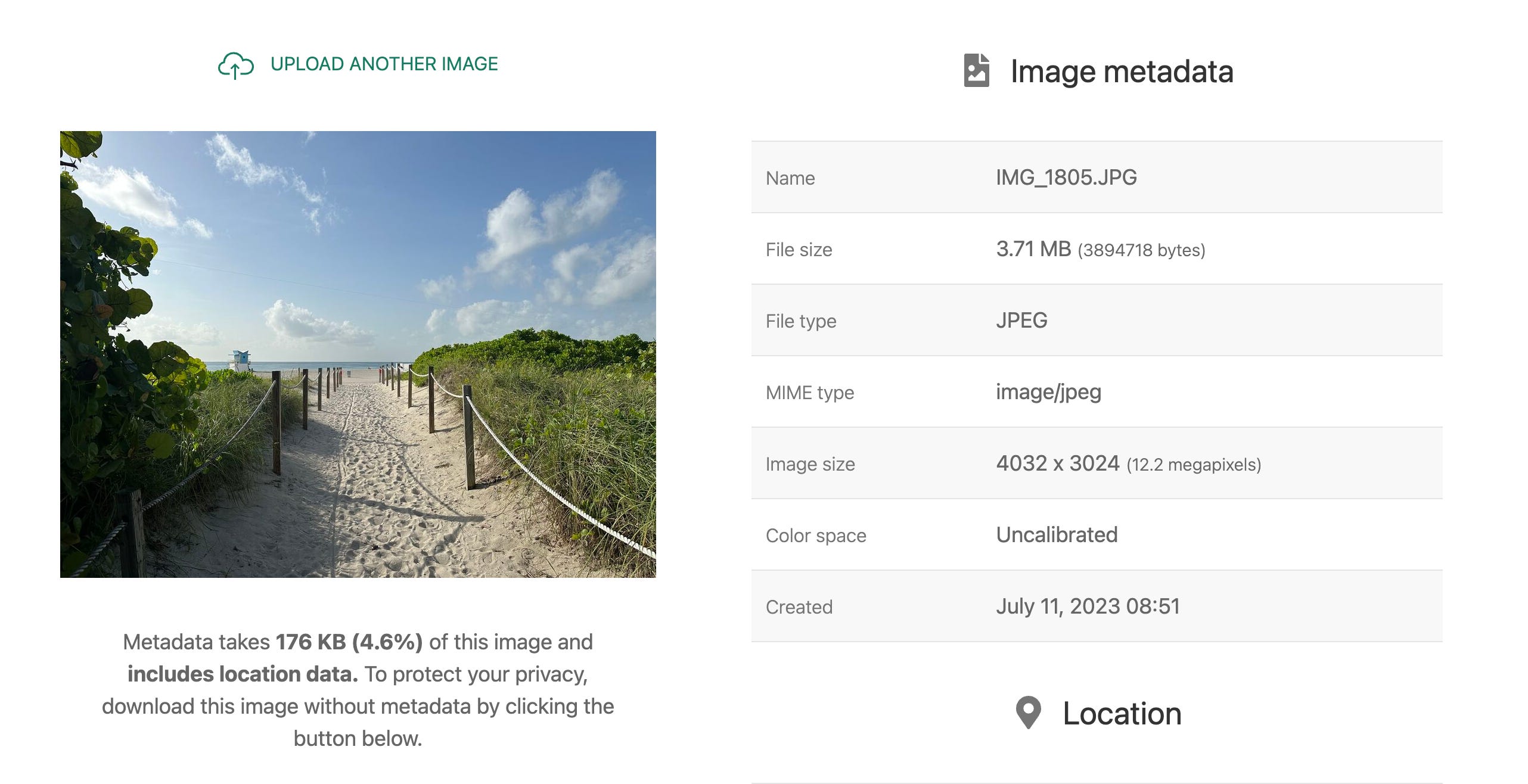This screenshot has height=784, width=1528.
Task: Click the File size row label
Action: [x=799, y=250]
